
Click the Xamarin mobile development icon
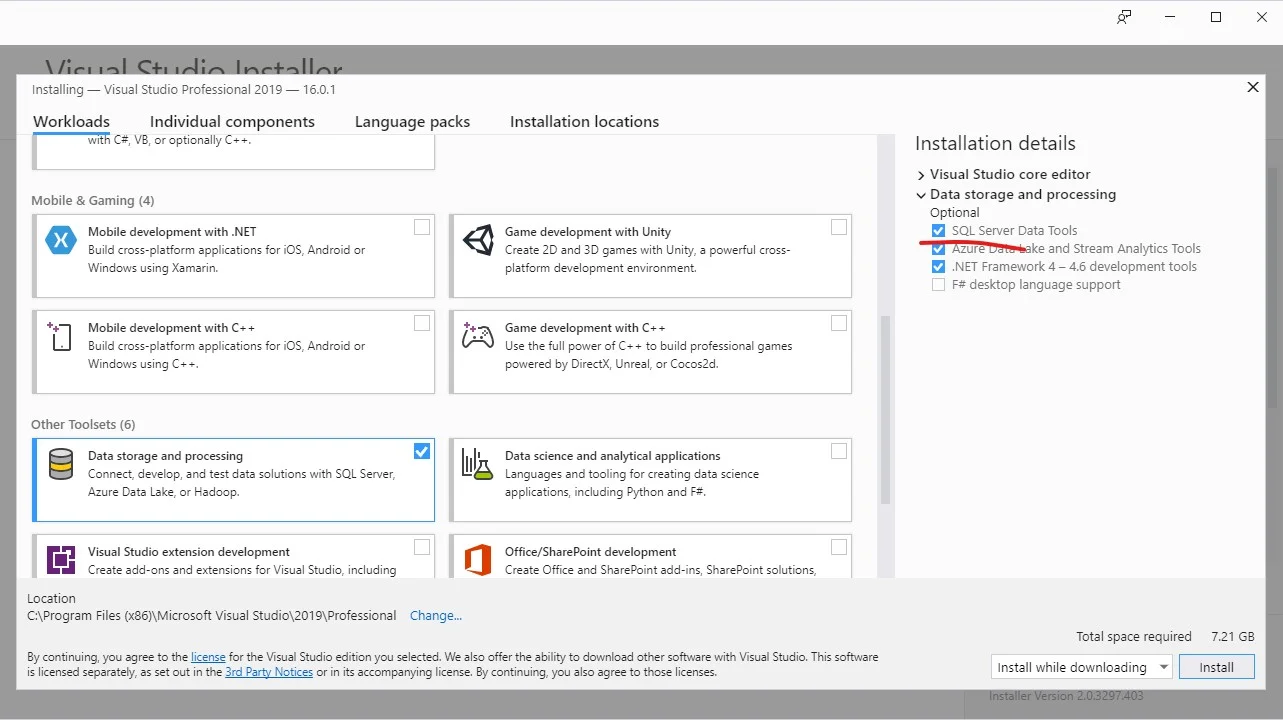(x=61, y=240)
